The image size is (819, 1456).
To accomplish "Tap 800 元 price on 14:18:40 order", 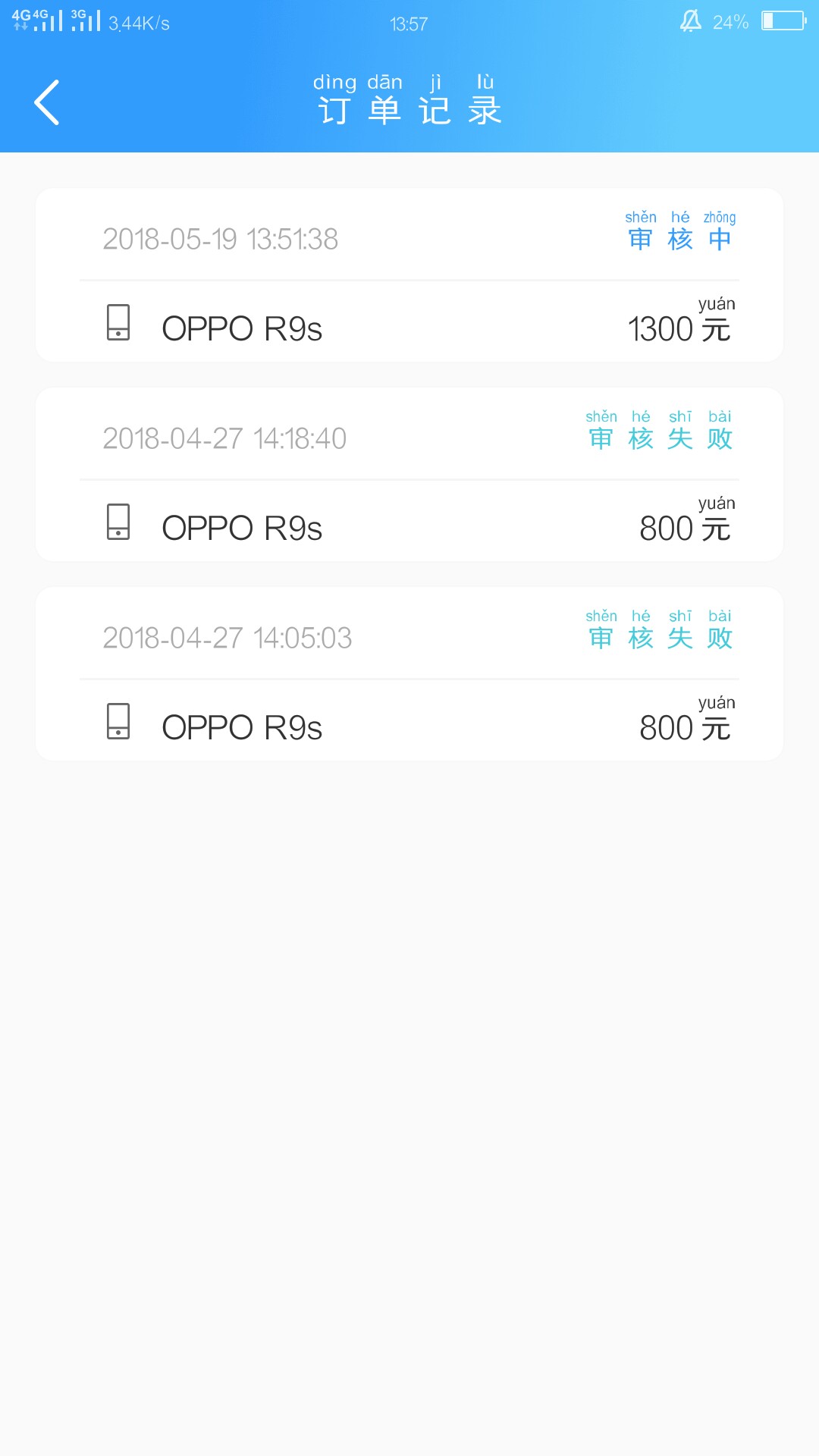I will (x=686, y=521).
